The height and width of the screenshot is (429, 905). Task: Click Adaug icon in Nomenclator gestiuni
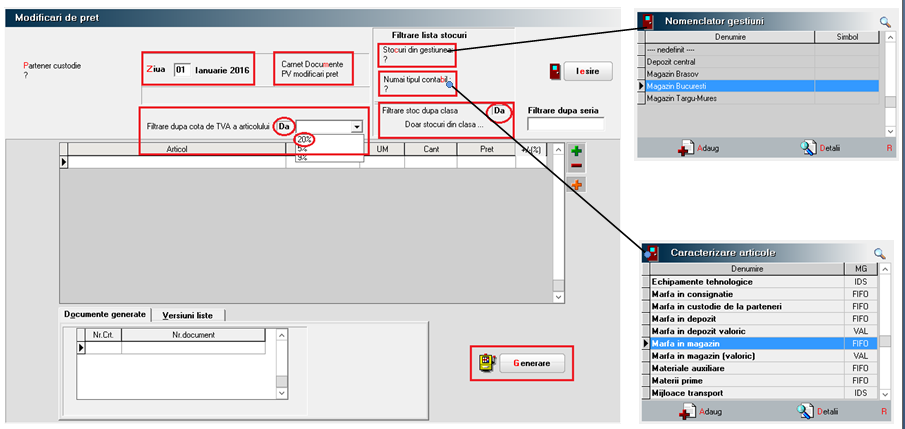(685, 149)
